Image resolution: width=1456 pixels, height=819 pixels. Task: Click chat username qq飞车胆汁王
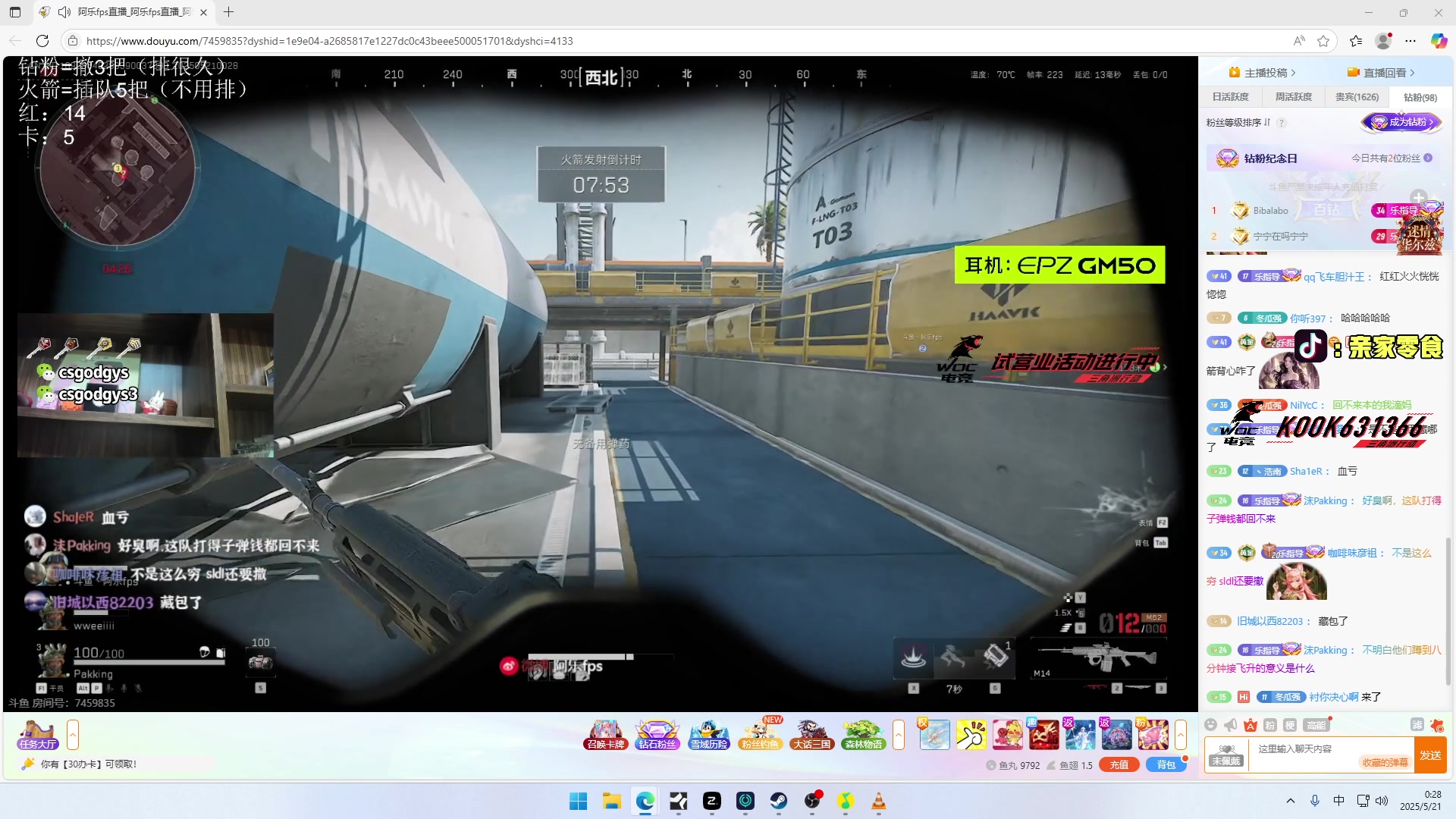pyautogui.click(x=1333, y=277)
